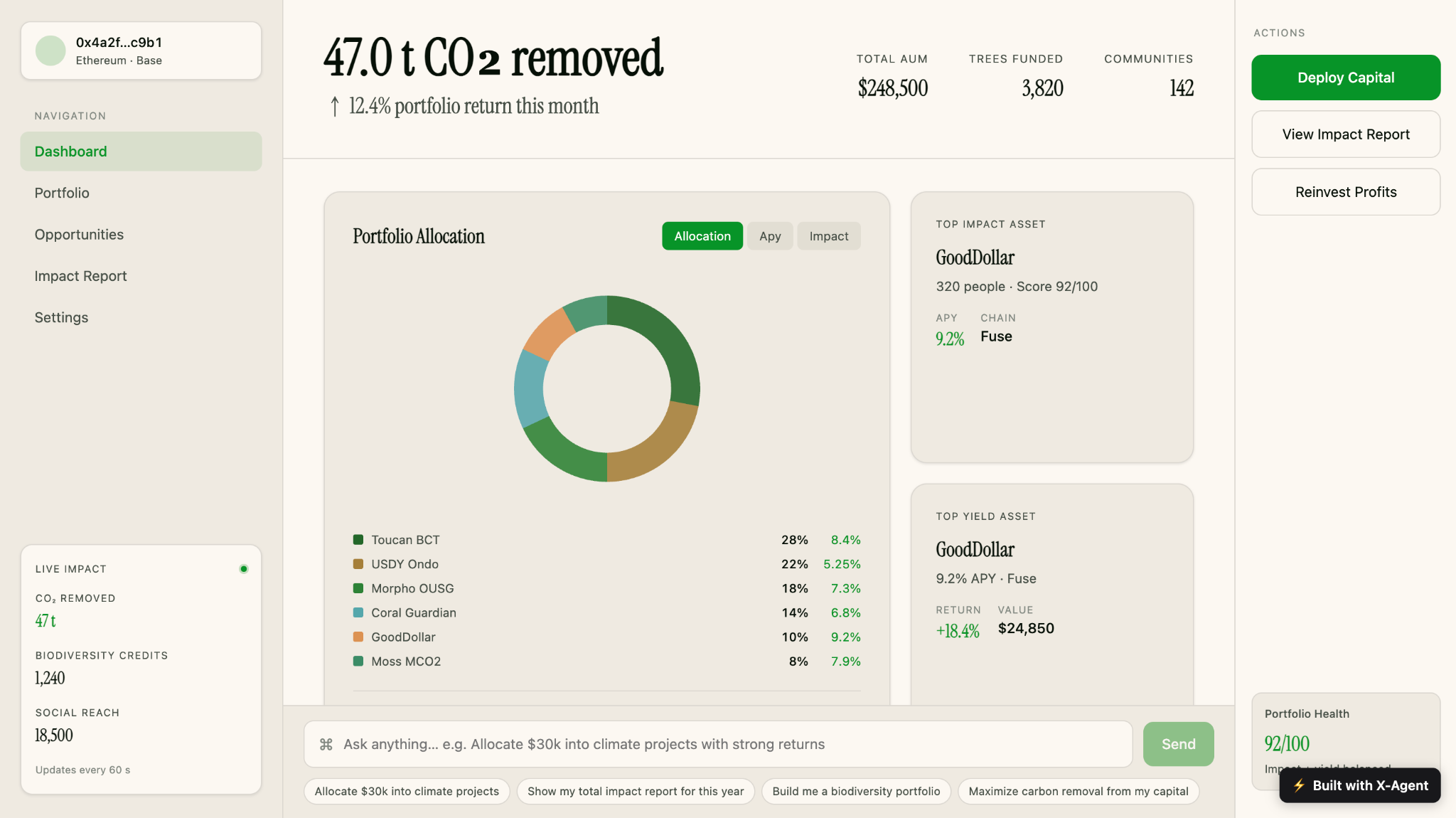Switch chart to Impact tab
The width and height of the screenshot is (1456, 818).
(829, 236)
